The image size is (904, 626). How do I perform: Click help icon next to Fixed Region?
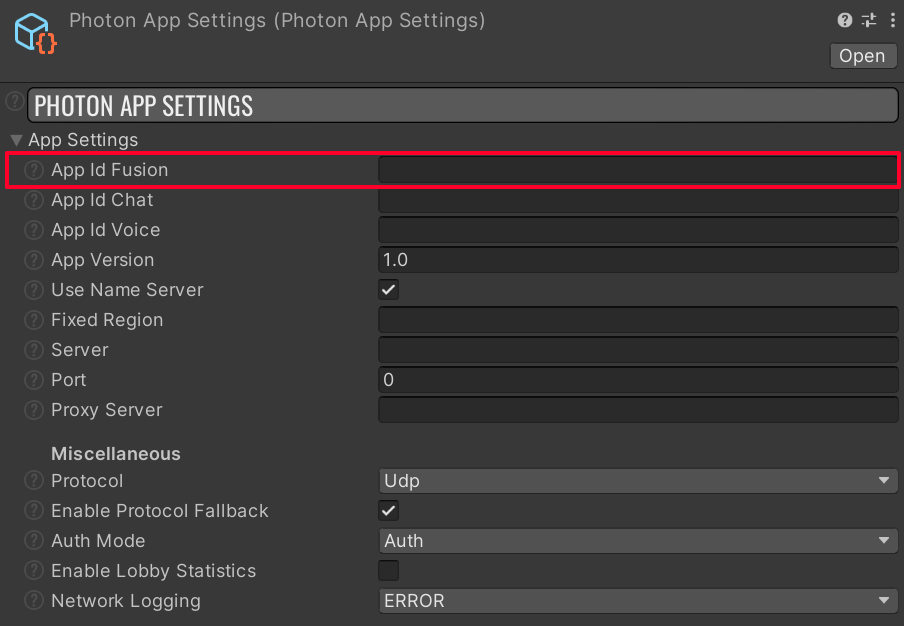(x=34, y=320)
